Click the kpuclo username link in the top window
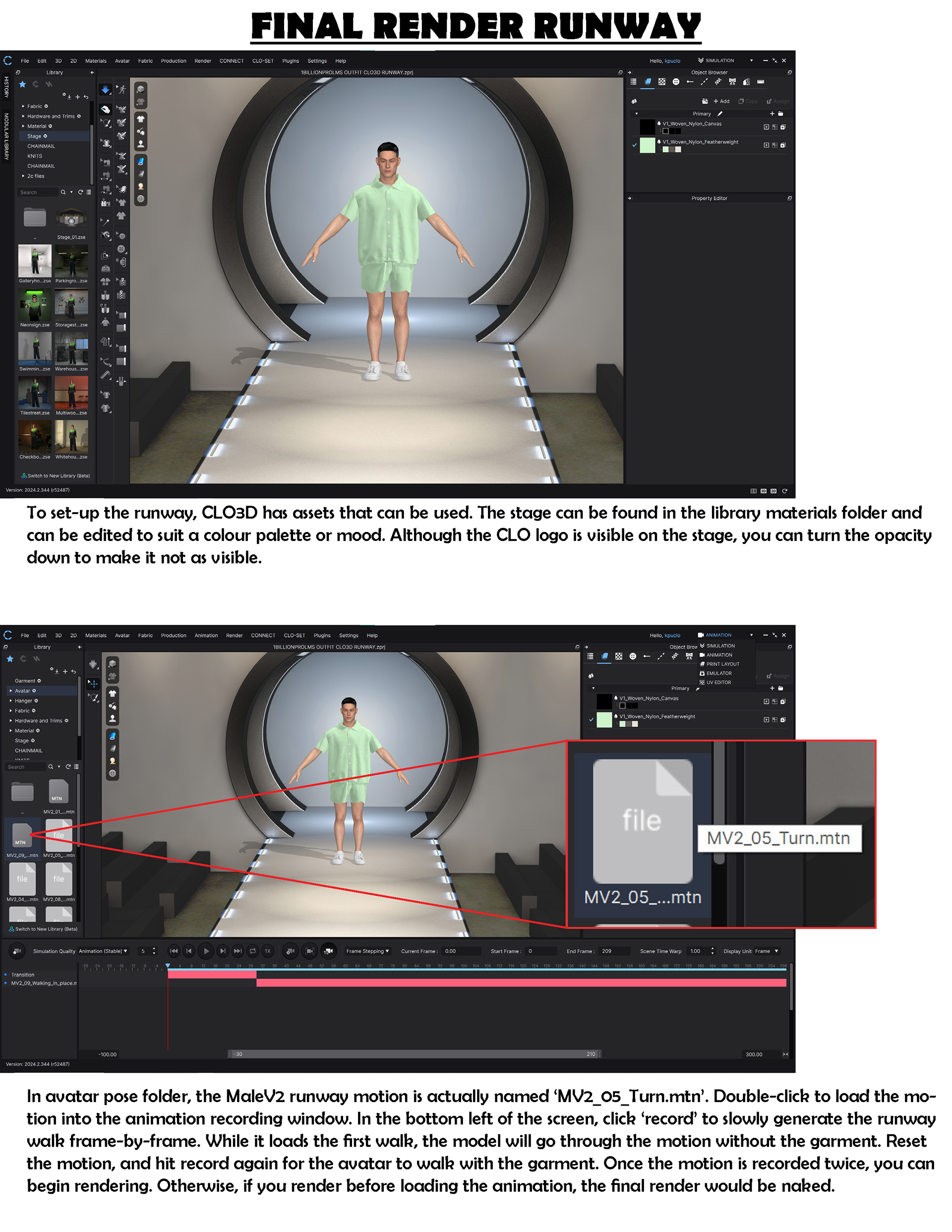The image size is (952, 1232). click(673, 61)
